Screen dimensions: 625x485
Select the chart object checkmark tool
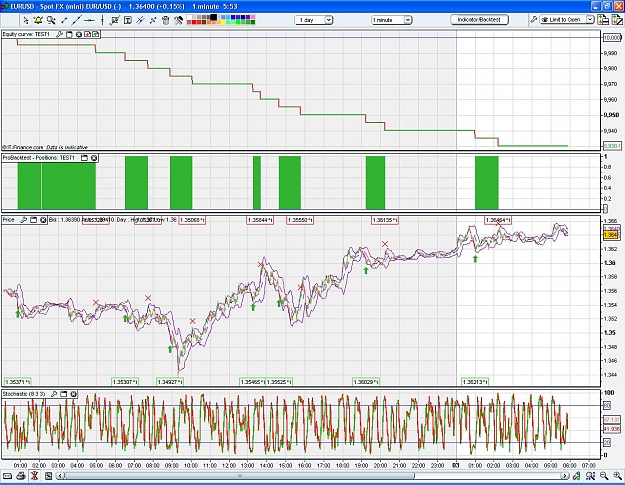pos(115,20)
